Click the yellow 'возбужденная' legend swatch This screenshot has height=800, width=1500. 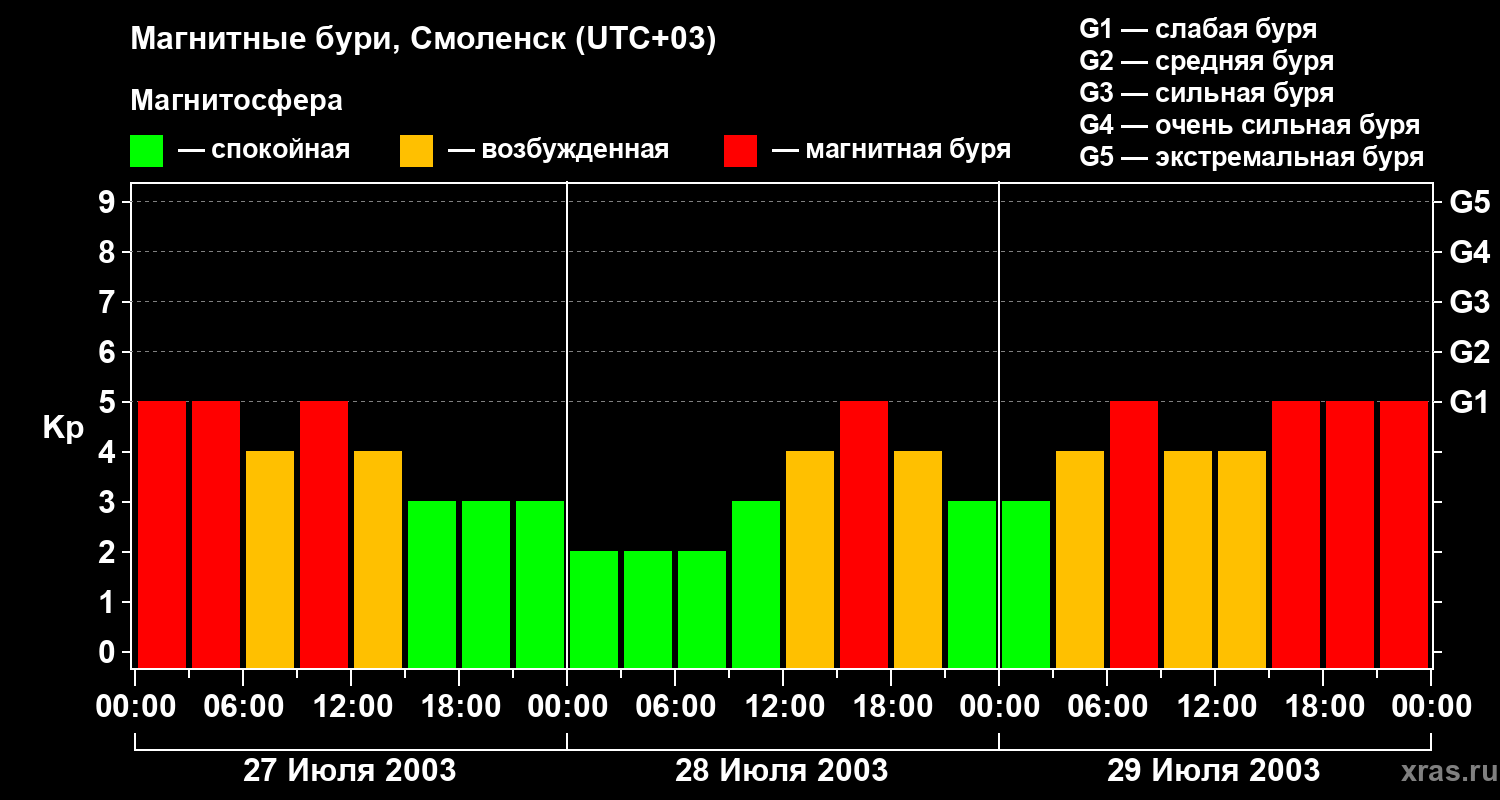(416, 151)
